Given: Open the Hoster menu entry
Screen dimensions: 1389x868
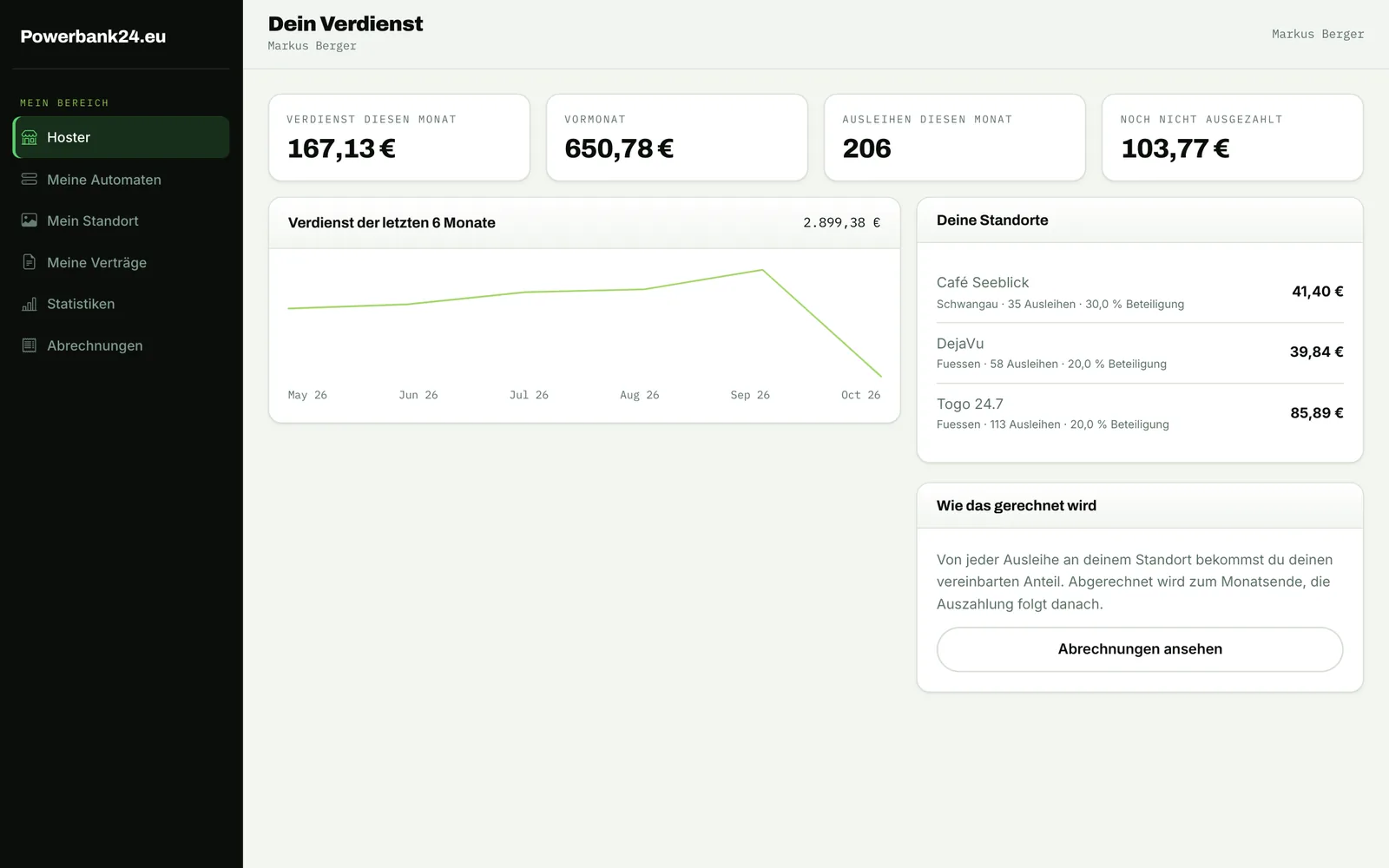Looking at the screenshot, I should pyautogui.click(x=122, y=137).
